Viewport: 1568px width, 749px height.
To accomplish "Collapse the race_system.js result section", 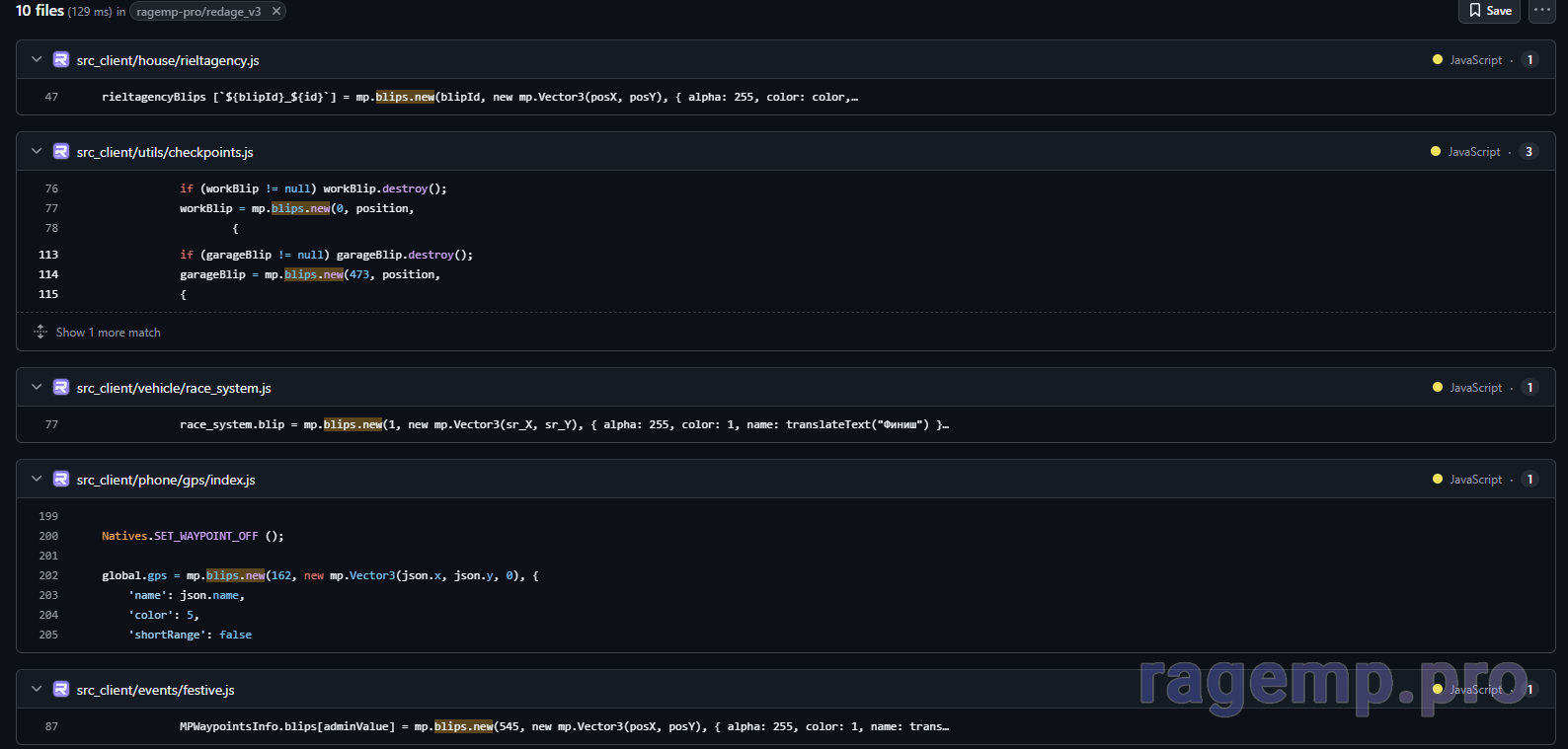I will pyautogui.click(x=37, y=388).
